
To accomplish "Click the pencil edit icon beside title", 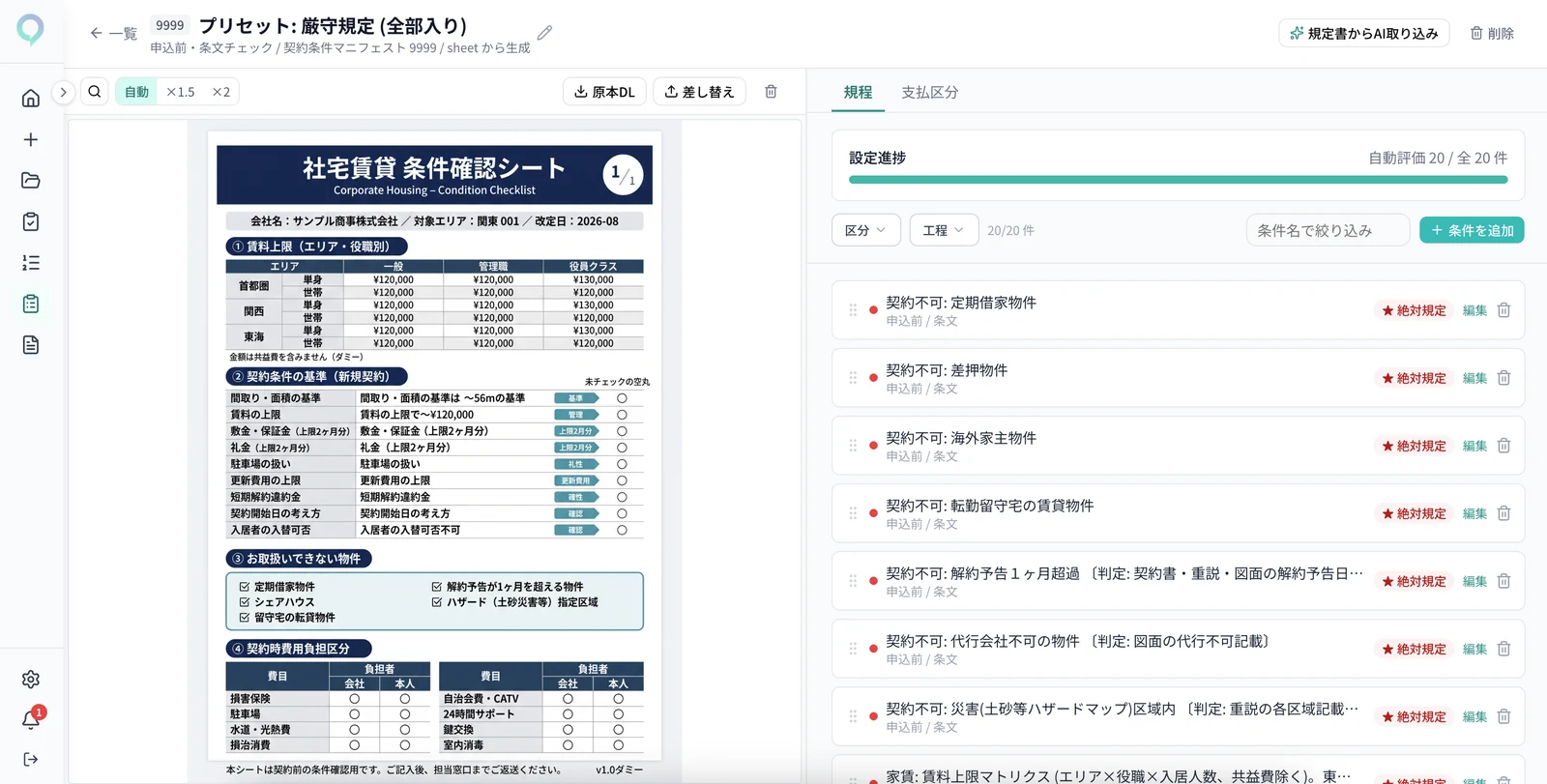I will 545,33.
